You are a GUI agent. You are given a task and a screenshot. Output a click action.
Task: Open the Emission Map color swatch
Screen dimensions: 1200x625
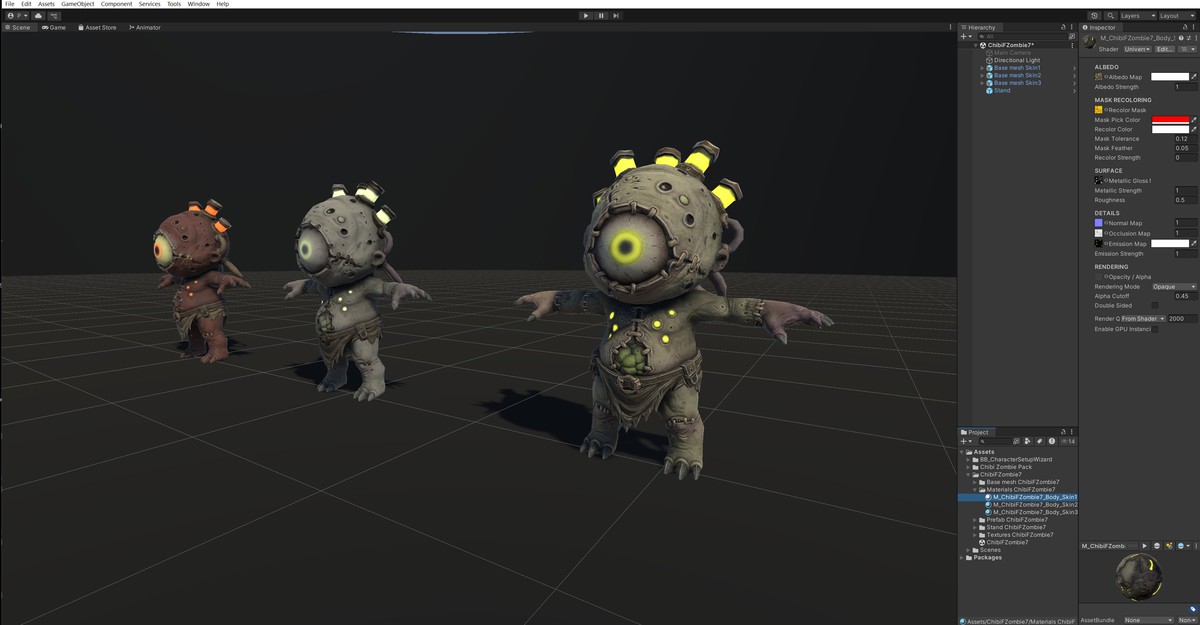pyautogui.click(x=1169, y=243)
